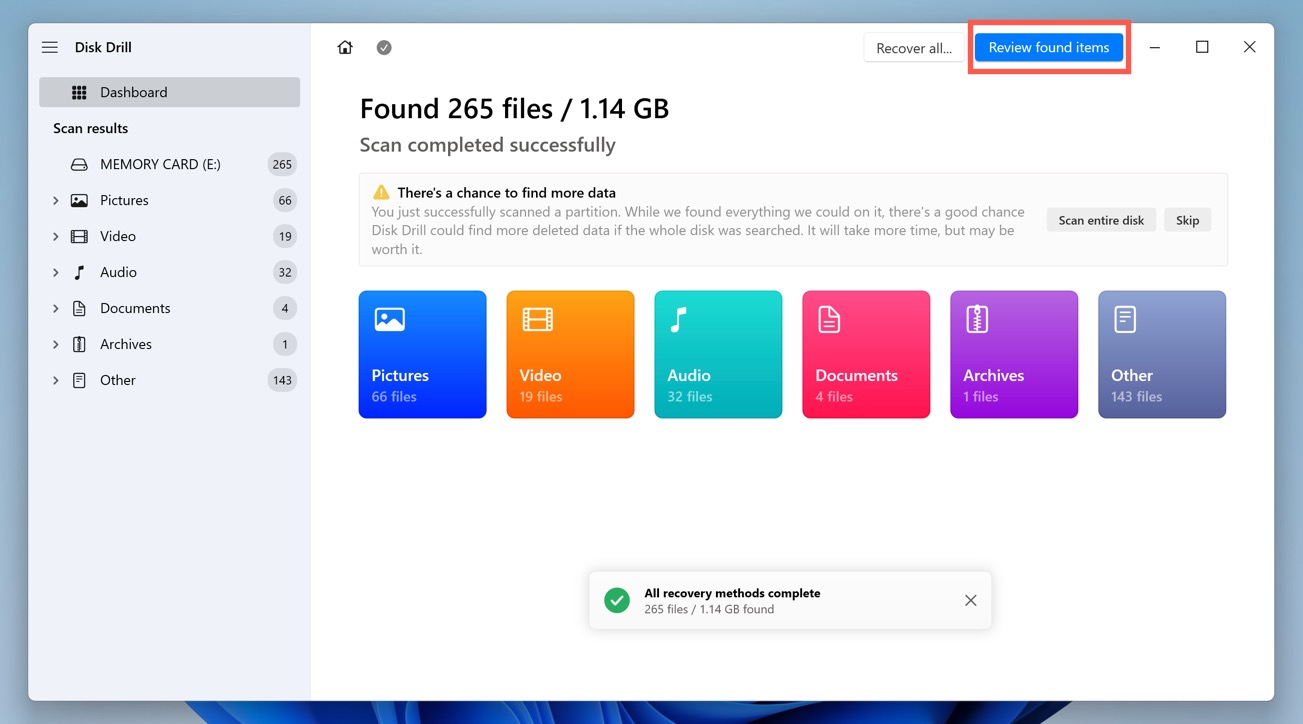Click the Found 265 files / 1.14 GB heading
1303x724 pixels.
pyautogui.click(x=514, y=108)
